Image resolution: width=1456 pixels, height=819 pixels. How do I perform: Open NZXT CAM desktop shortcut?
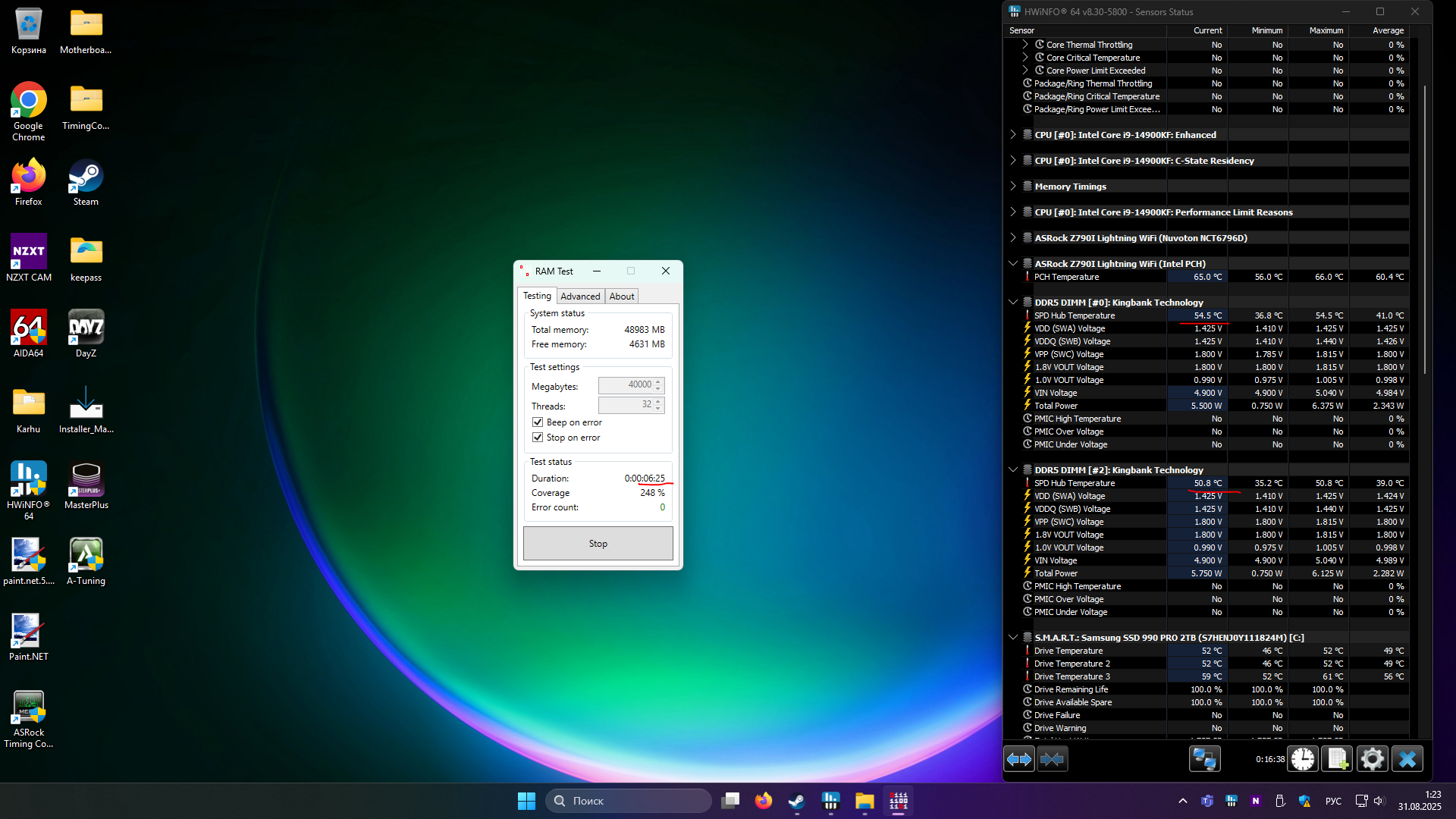pyautogui.click(x=29, y=258)
